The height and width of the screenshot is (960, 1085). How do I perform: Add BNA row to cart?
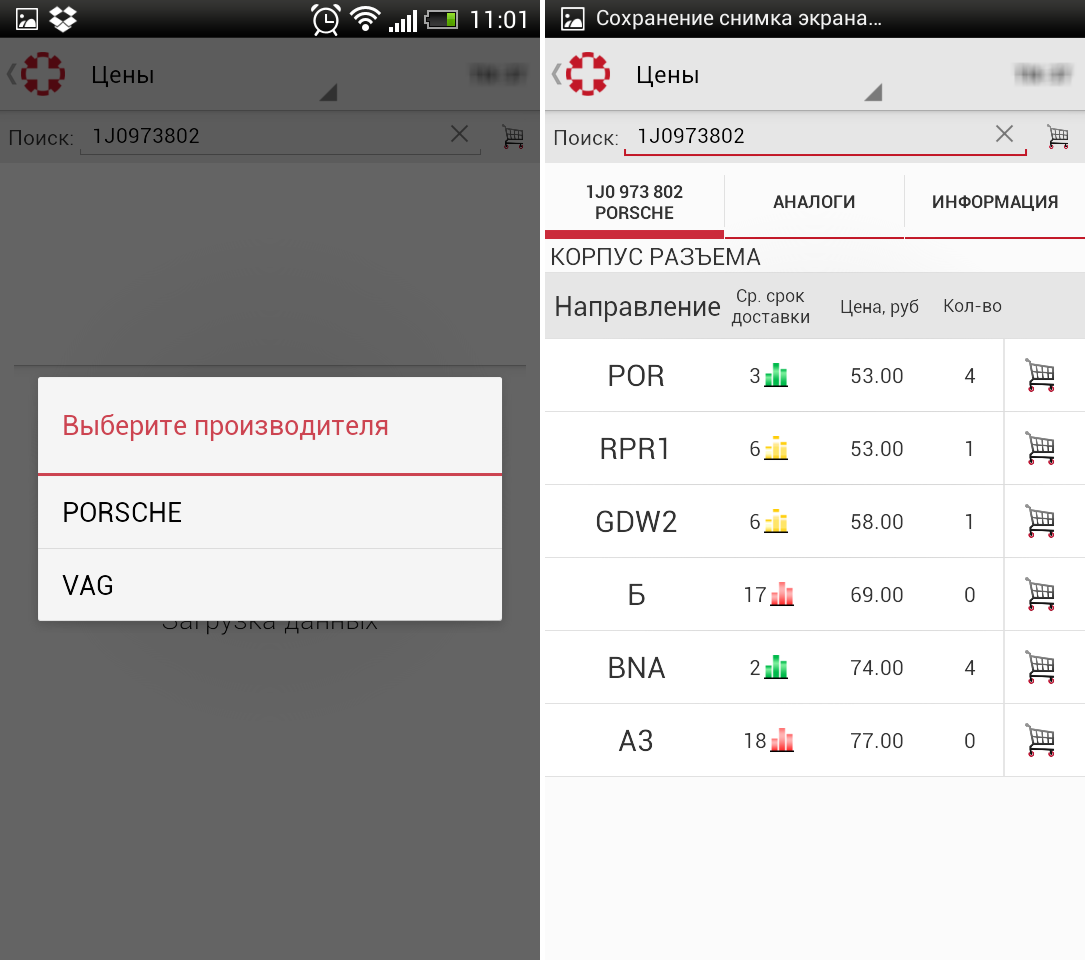tap(1040, 667)
